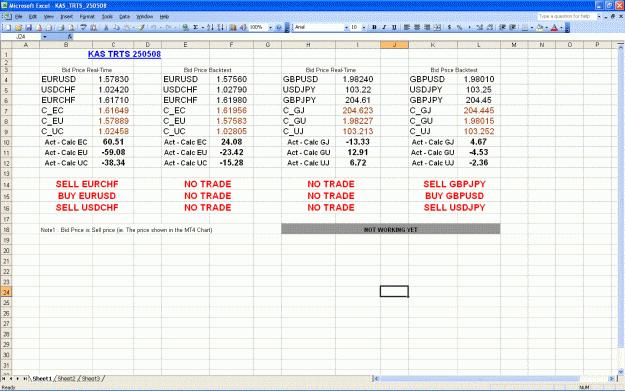The image size is (625, 391).
Task: Open the font size 10 dropdown
Action: (364, 27)
